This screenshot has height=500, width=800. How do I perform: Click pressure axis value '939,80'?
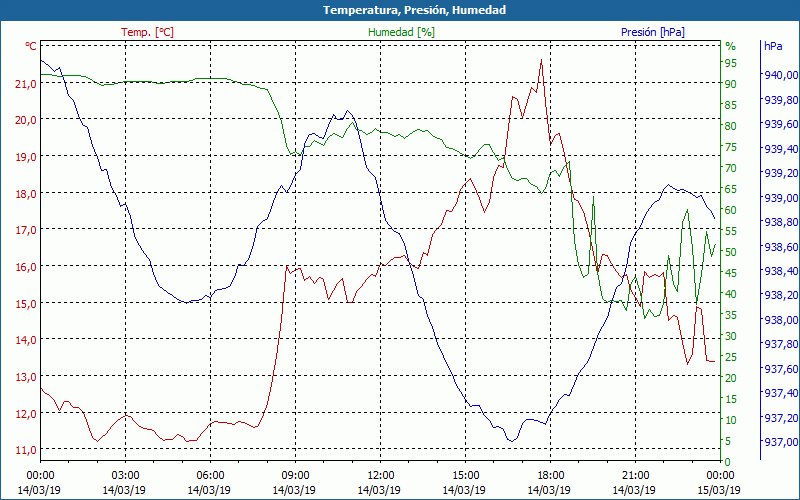coord(780,99)
